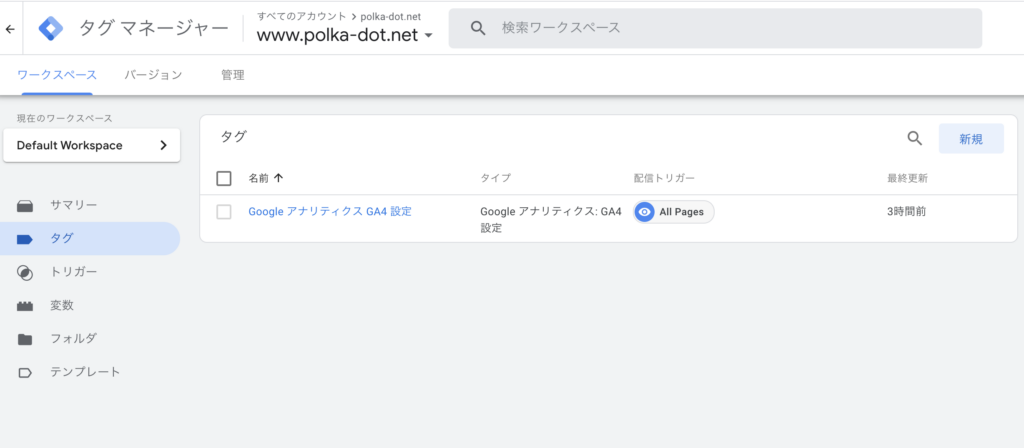Expand the Default Workspace selector
The width and height of the screenshot is (1024, 448).
[91, 146]
